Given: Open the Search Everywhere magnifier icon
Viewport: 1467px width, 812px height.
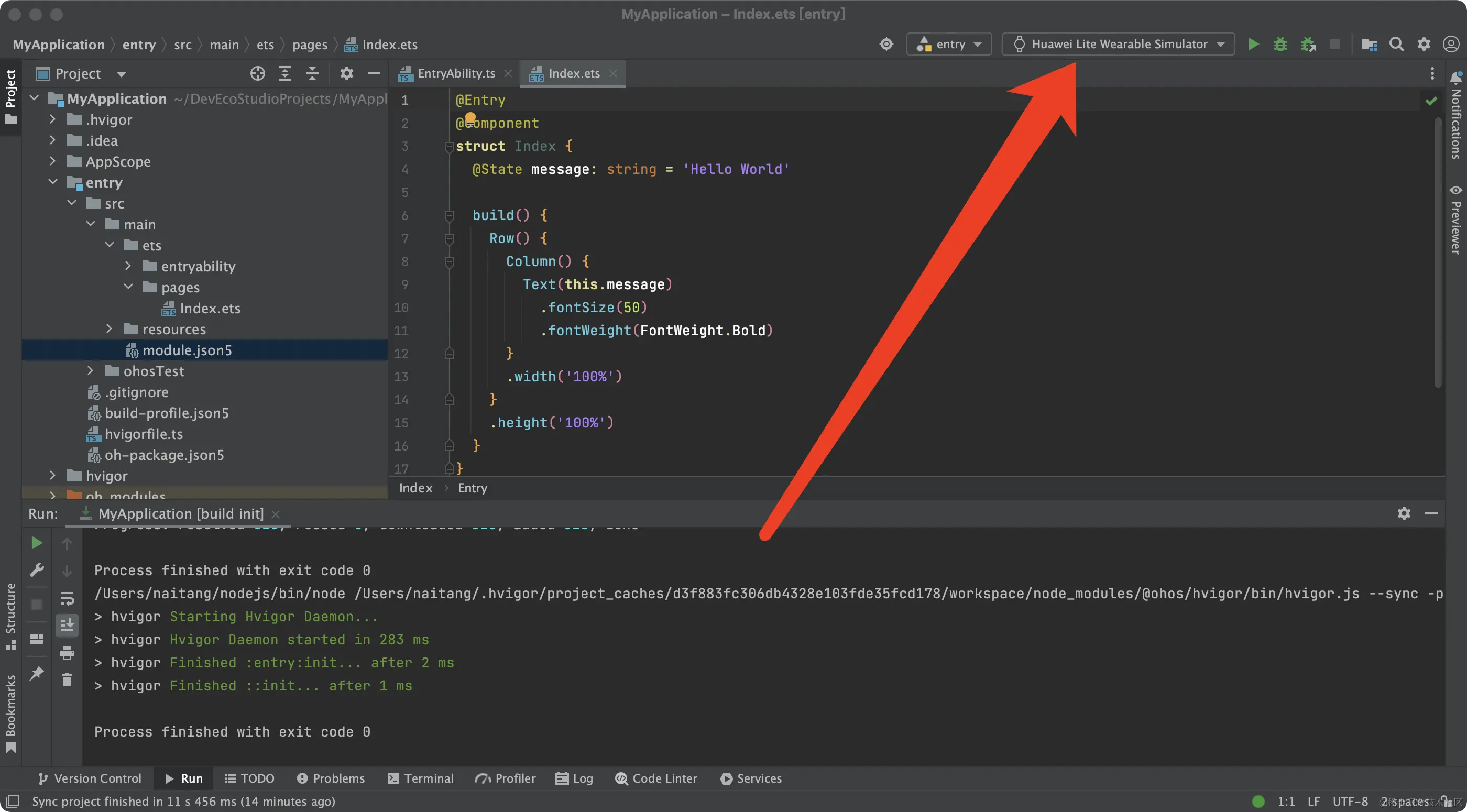Looking at the screenshot, I should [1396, 45].
